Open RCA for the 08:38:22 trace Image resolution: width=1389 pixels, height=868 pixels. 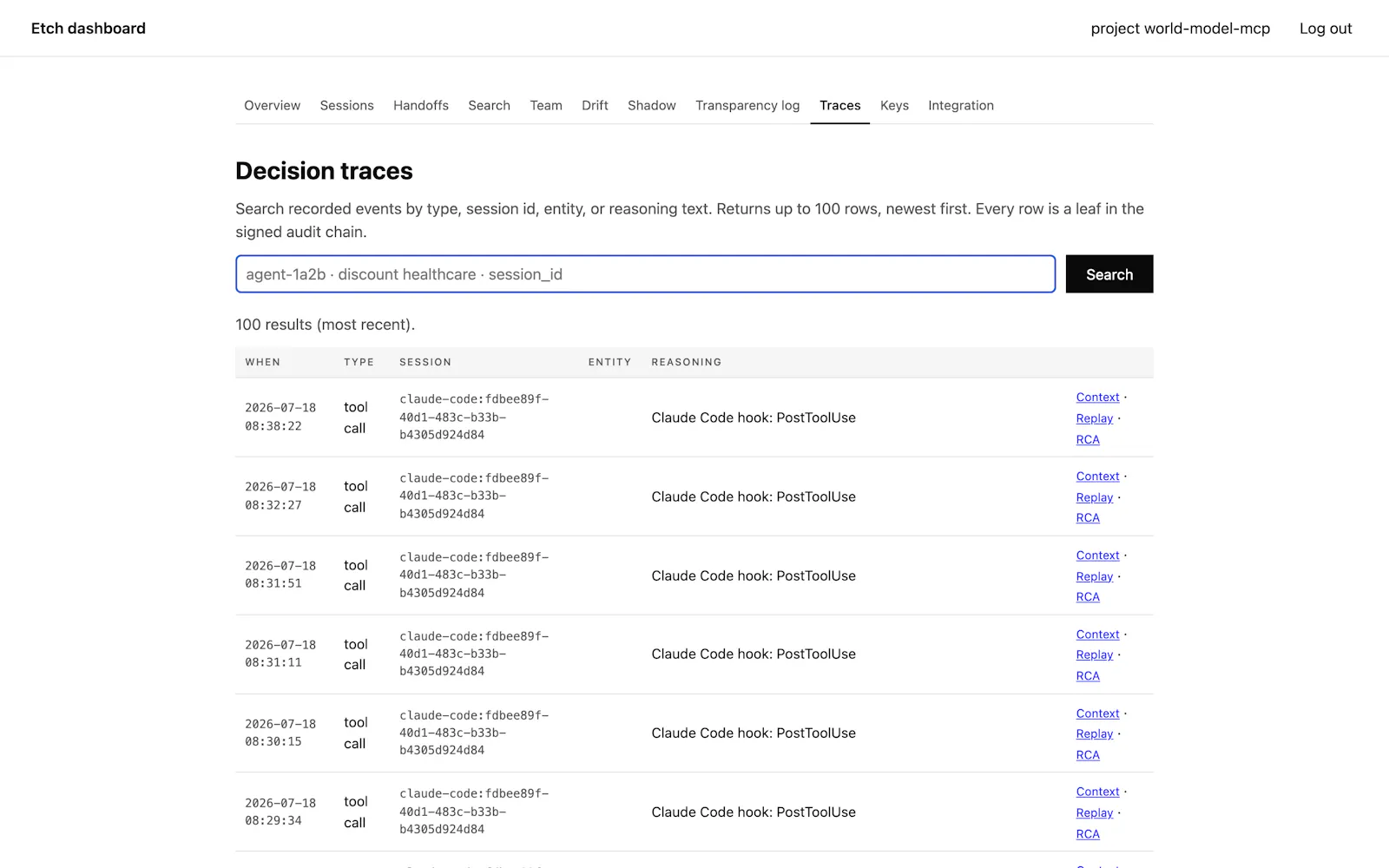pyautogui.click(x=1088, y=440)
